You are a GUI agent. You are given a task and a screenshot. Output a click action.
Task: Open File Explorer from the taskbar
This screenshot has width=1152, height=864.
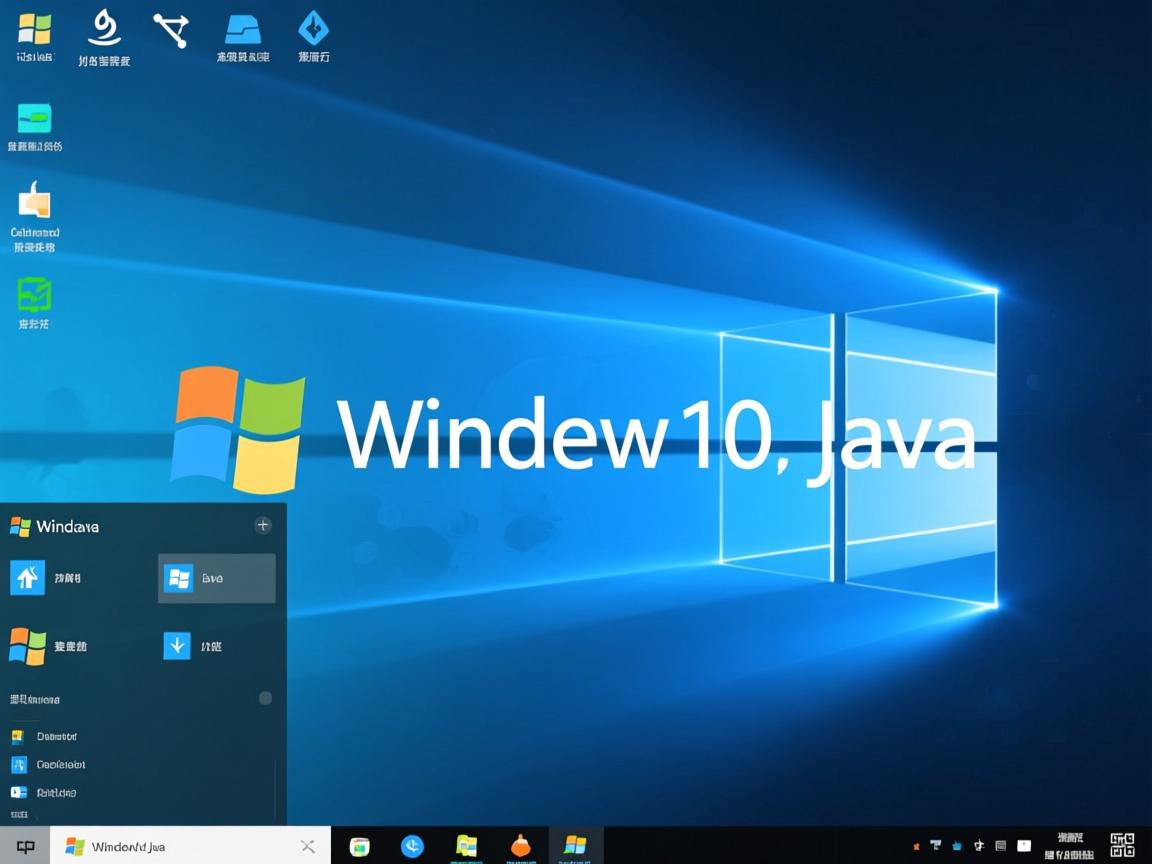pyautogui.click(x=467, y=845)
